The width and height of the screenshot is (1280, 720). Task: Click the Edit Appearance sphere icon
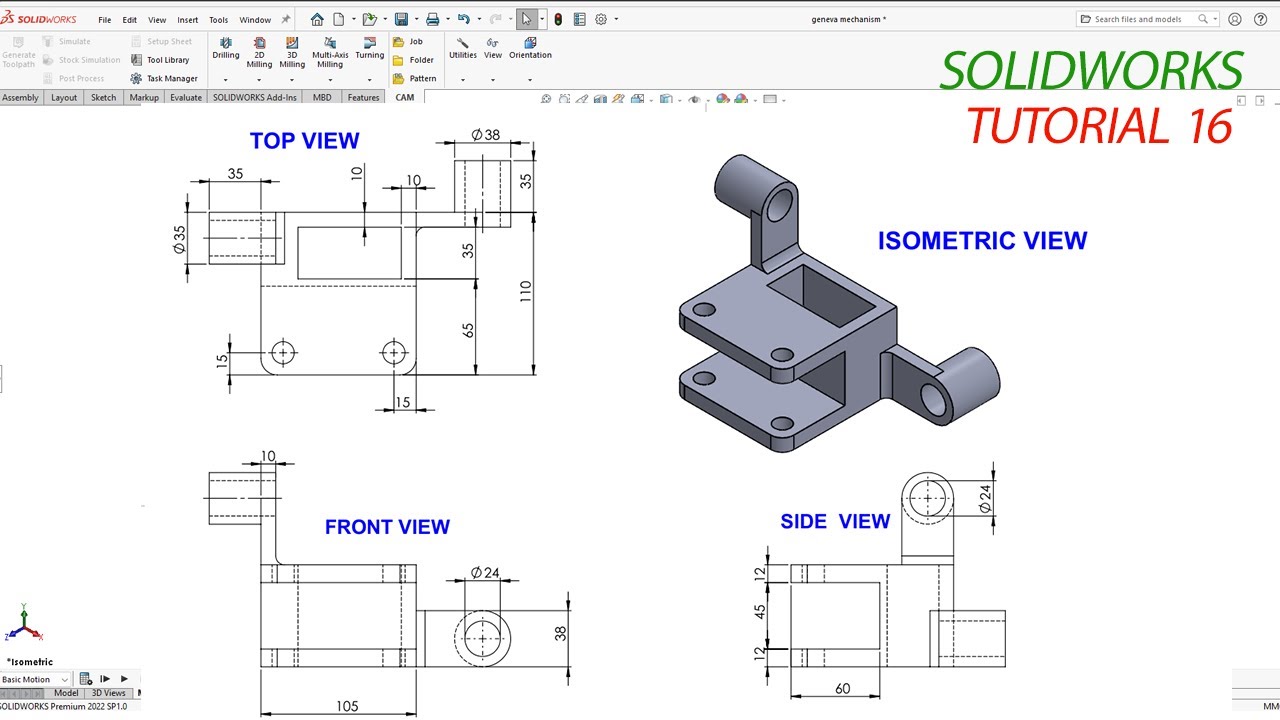tap(722, 99)
